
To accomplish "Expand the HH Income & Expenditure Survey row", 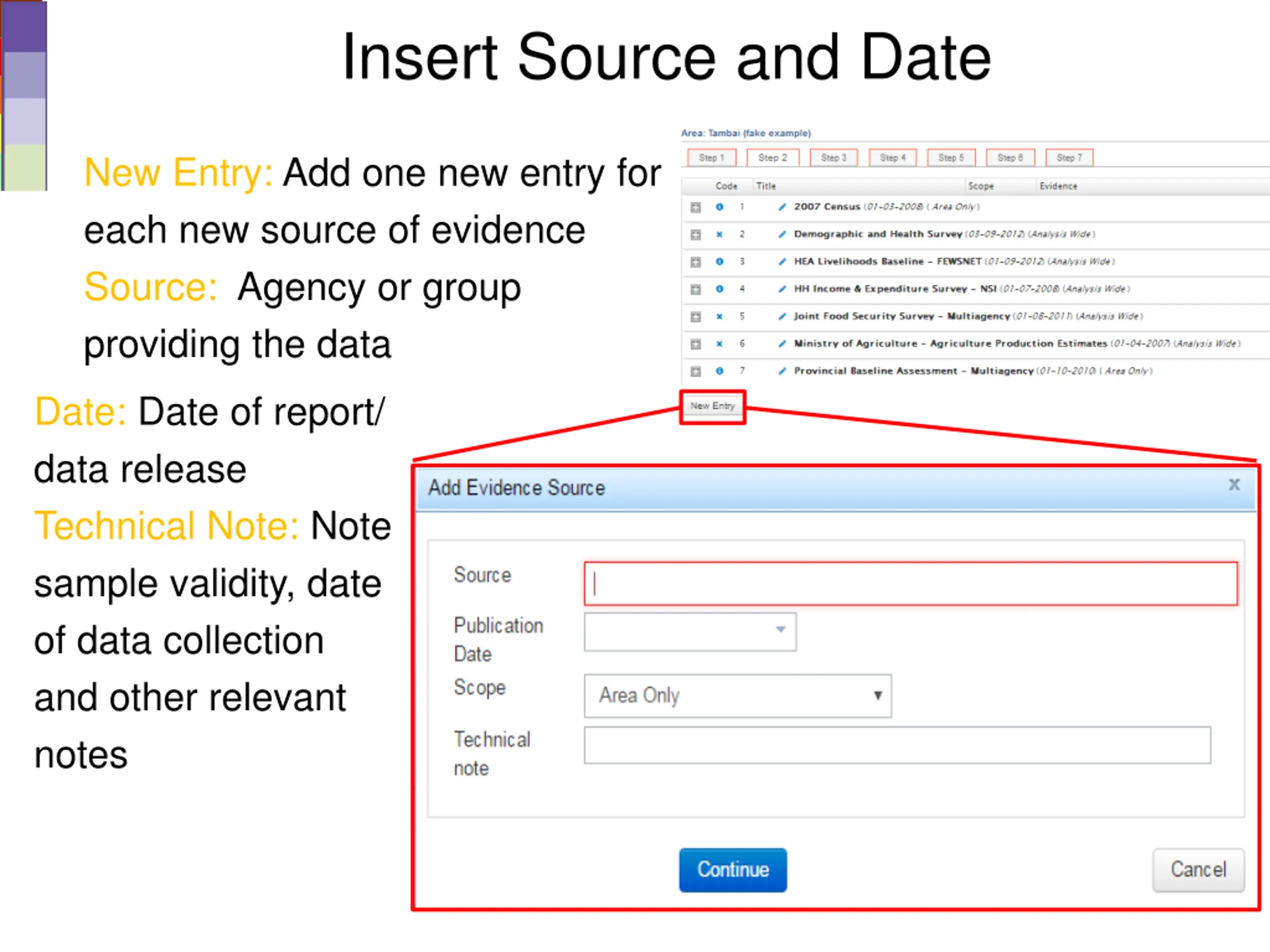I will pyautogui.click(x=696, y=289).
